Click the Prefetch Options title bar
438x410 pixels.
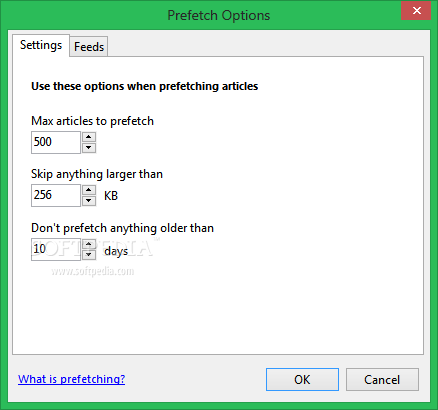coord(219,15)
